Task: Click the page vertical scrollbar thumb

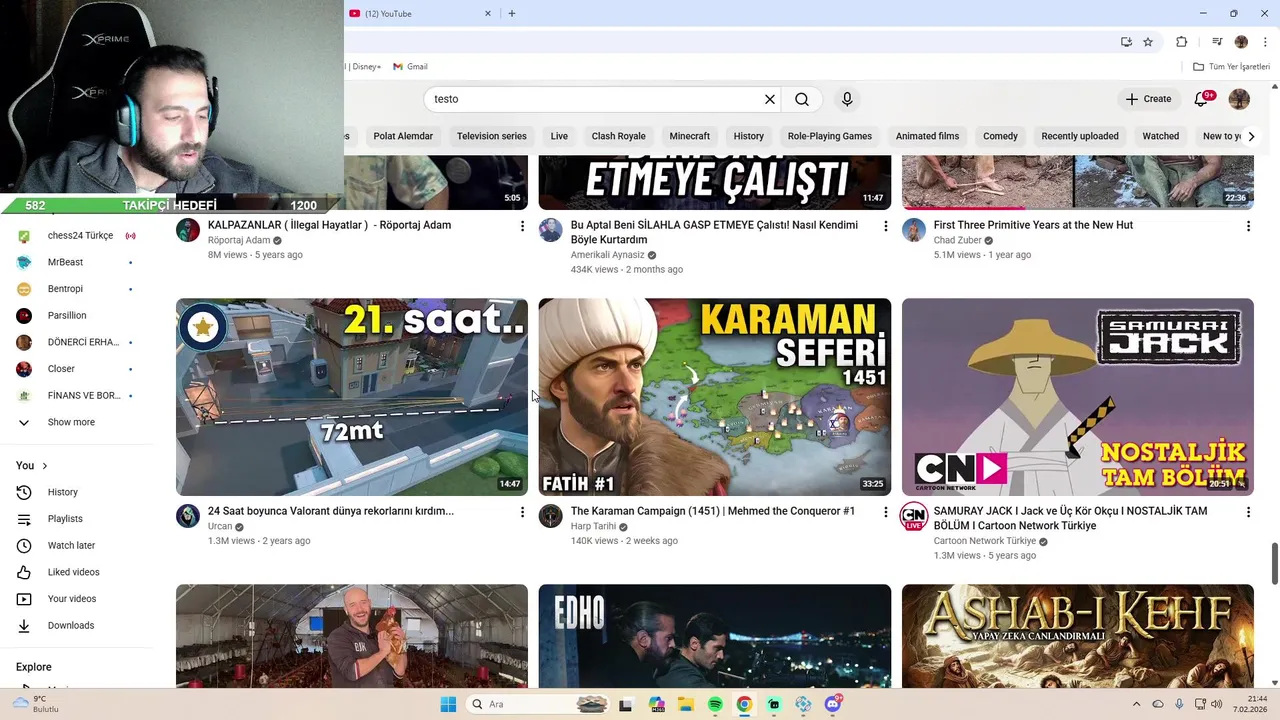Action: coord(1274,564)
